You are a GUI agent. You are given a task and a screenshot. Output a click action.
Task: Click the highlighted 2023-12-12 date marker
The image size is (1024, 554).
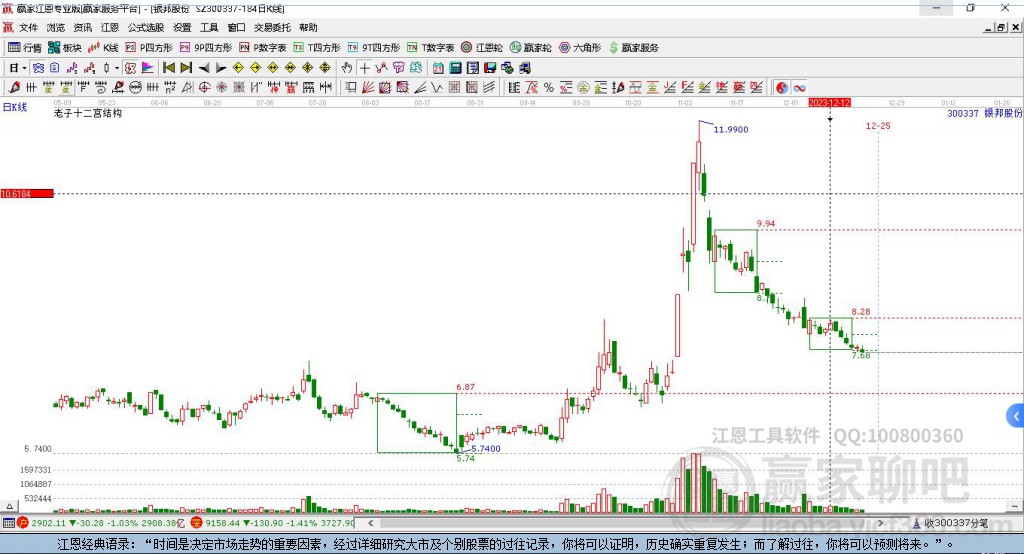829,103
